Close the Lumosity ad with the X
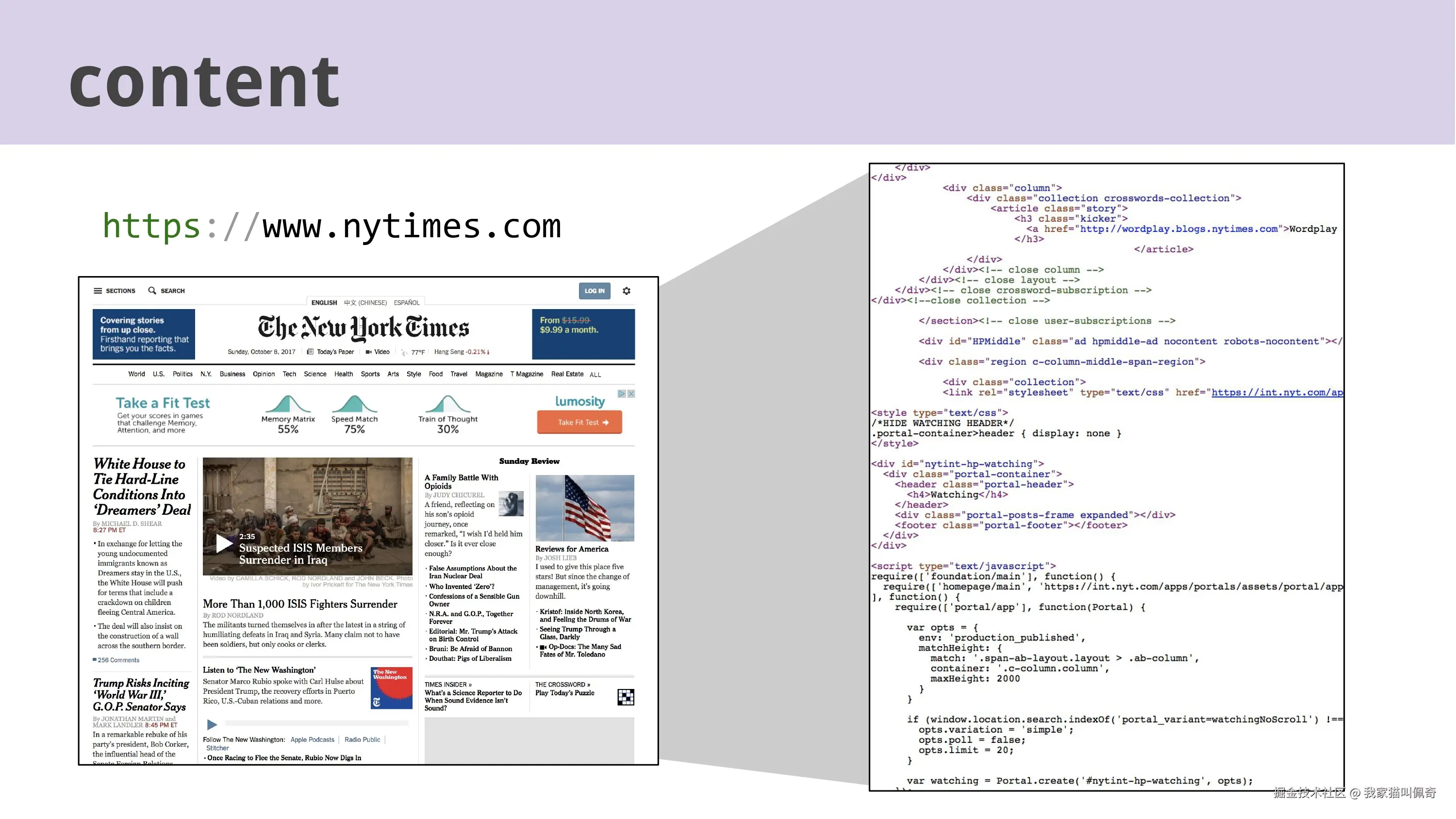This screenshot has height=819, width=1456. pos(631,394)
